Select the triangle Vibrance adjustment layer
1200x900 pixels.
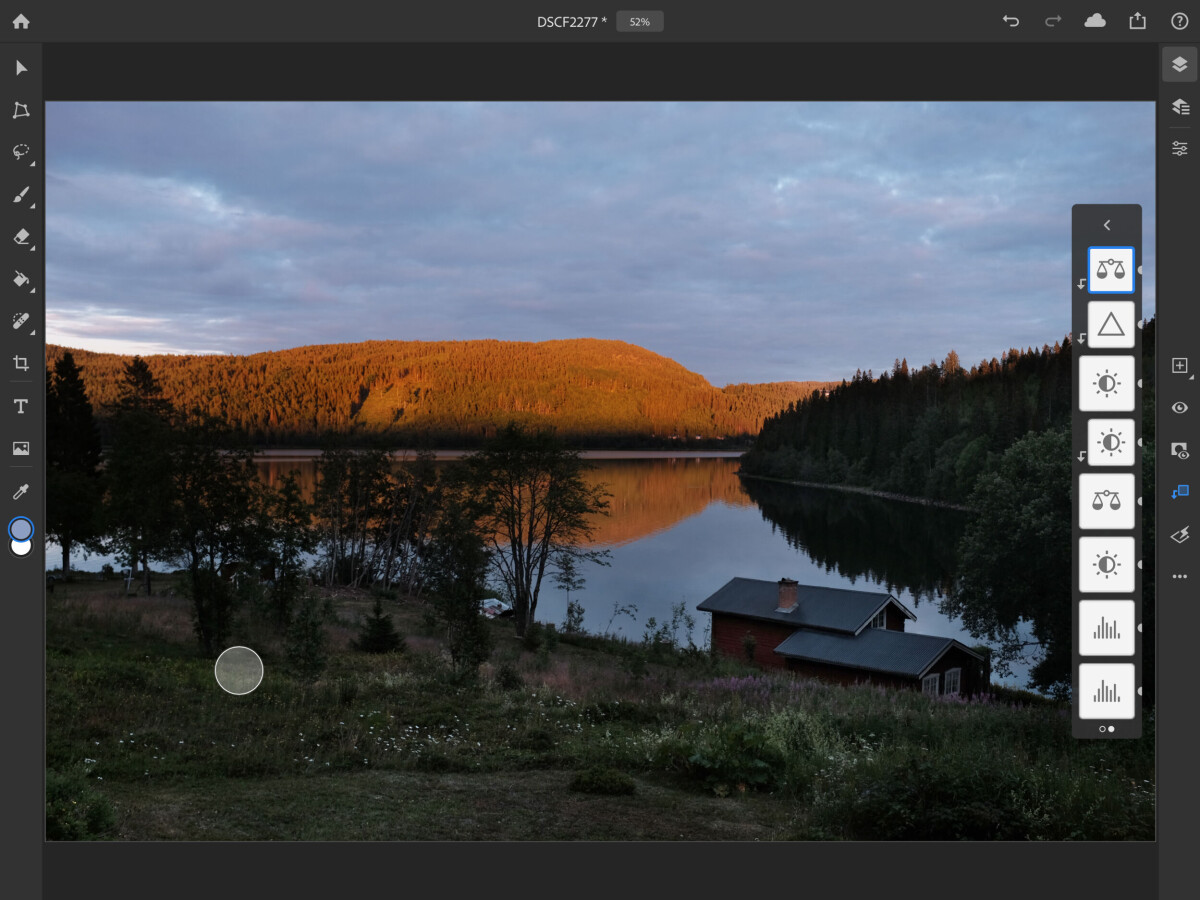coord(1111,324)
